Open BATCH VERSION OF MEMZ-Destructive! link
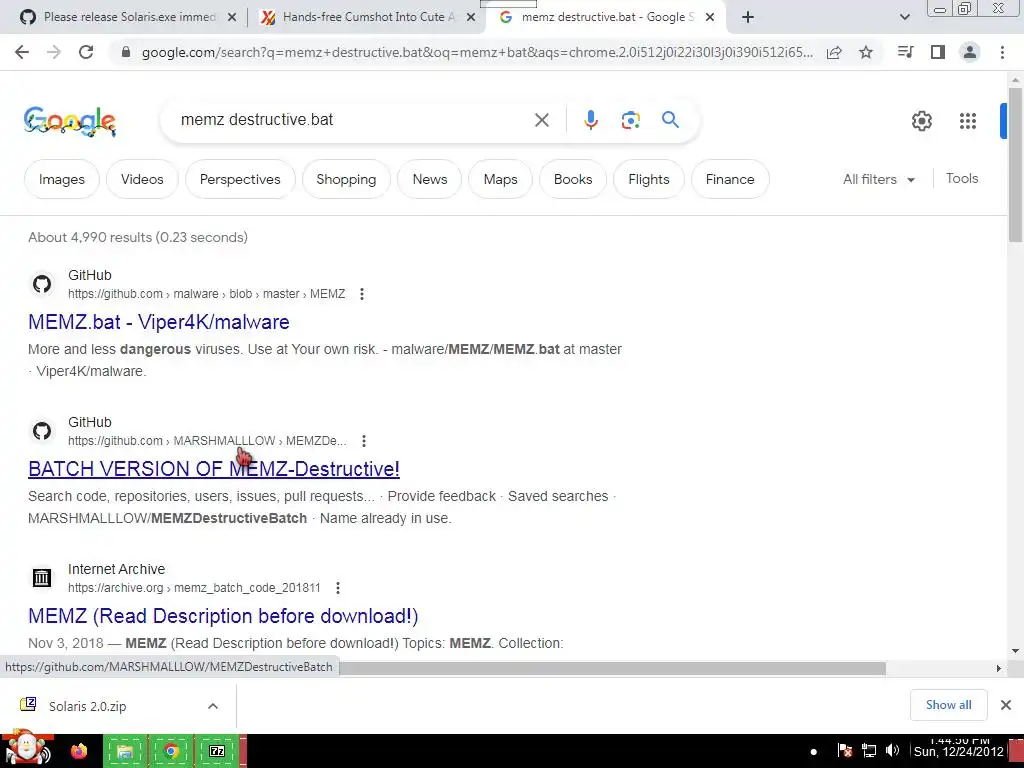Image resolution: width=1024 pixels, height=768 pixels. click(x=214, y=469)
